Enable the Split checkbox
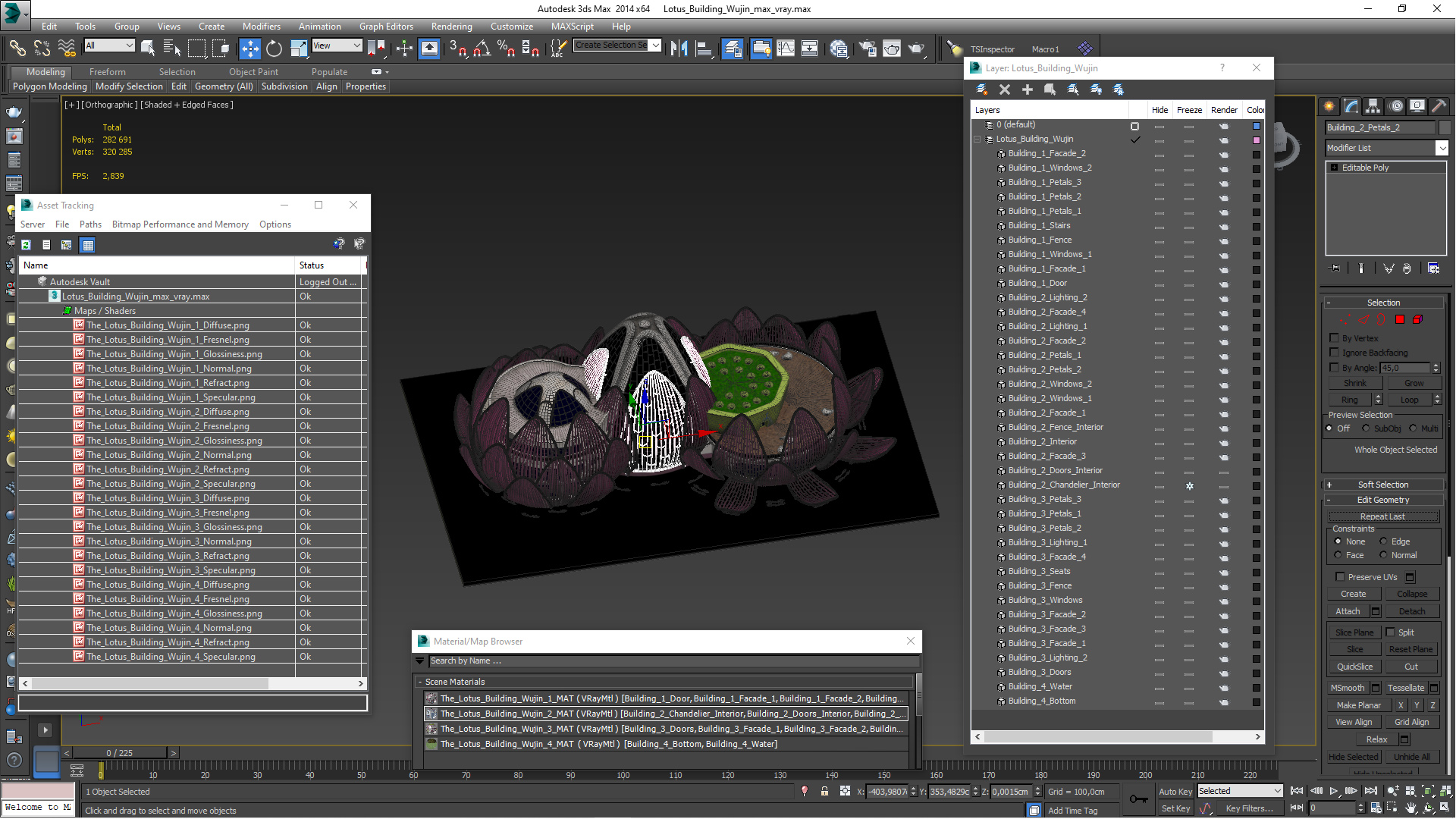Screen dimensions: 1456x819 pyautogui.click(x=1390, y=632)
